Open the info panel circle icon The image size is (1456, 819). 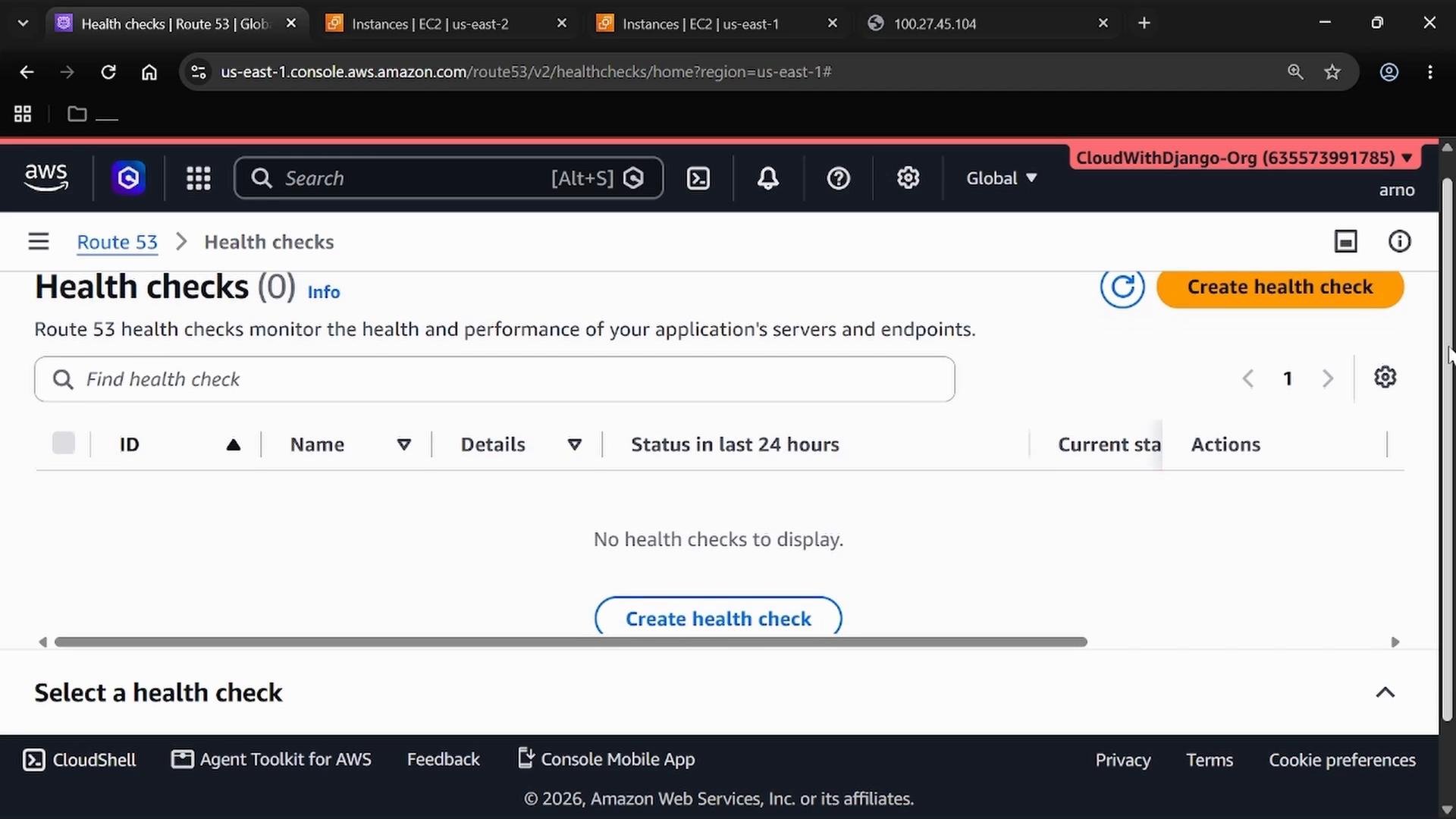point(1399,242)
